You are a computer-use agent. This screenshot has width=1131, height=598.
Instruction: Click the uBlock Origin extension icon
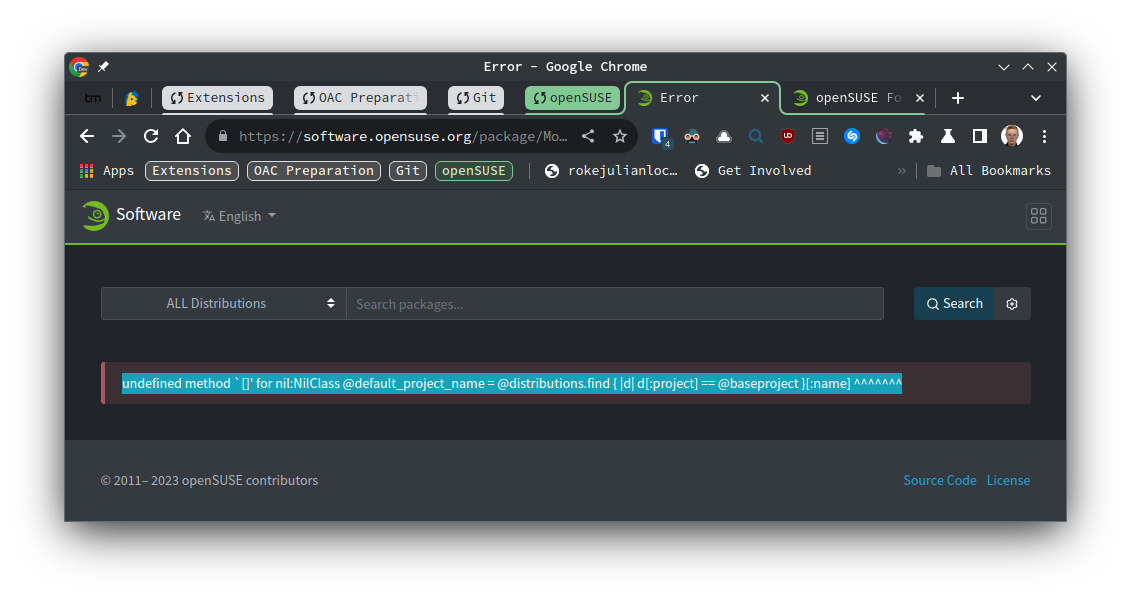788,136
